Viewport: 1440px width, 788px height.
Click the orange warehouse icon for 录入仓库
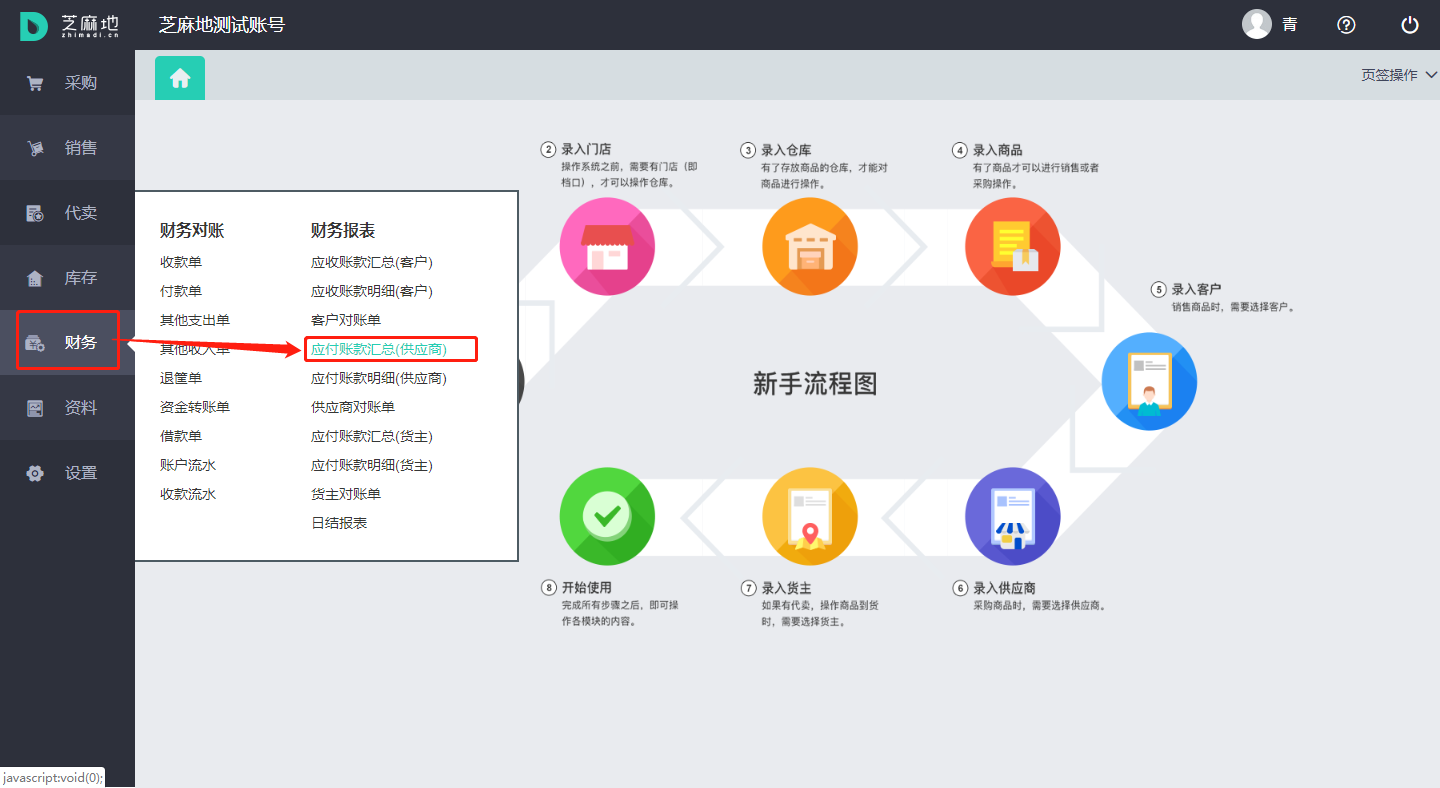[810, 247]
